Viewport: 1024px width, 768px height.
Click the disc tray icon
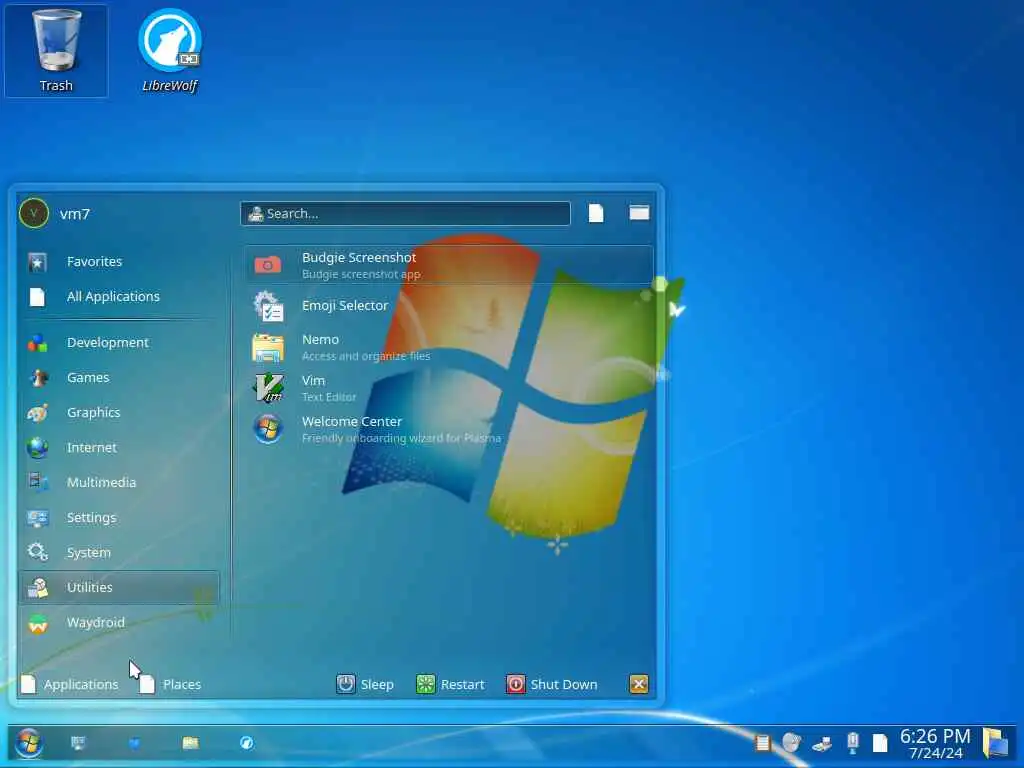pyautogui.click(x=791, y=743)
